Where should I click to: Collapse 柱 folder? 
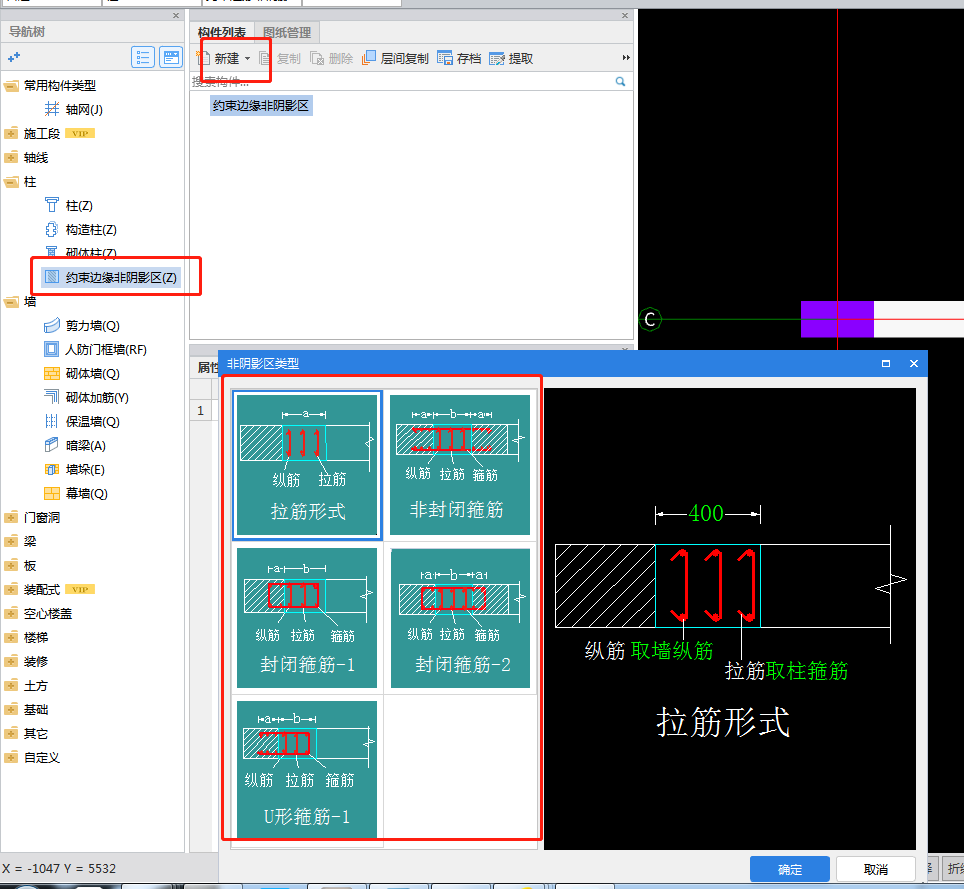click(x=11, y=181)
